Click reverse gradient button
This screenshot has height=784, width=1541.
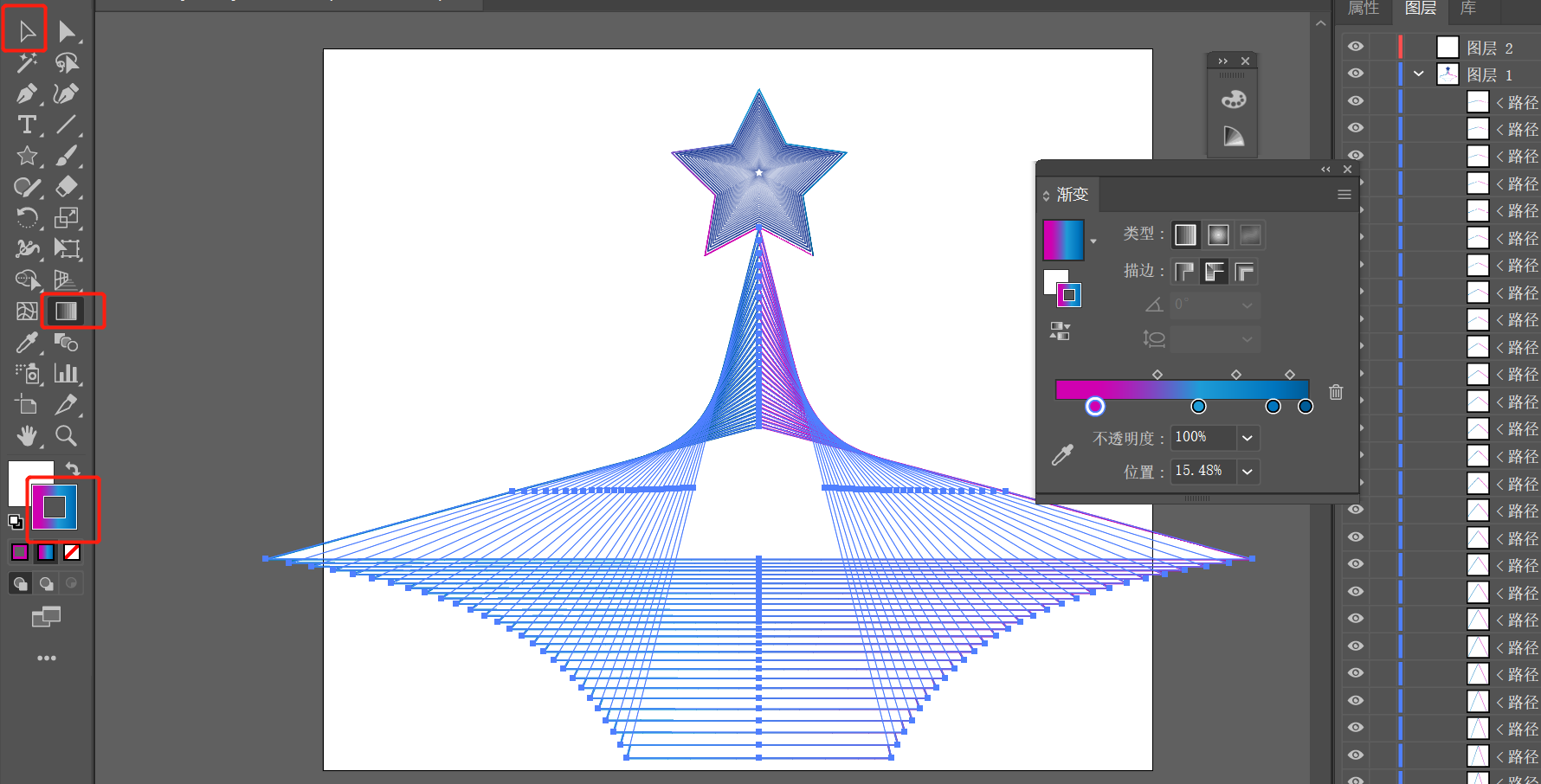point(1061,331)
